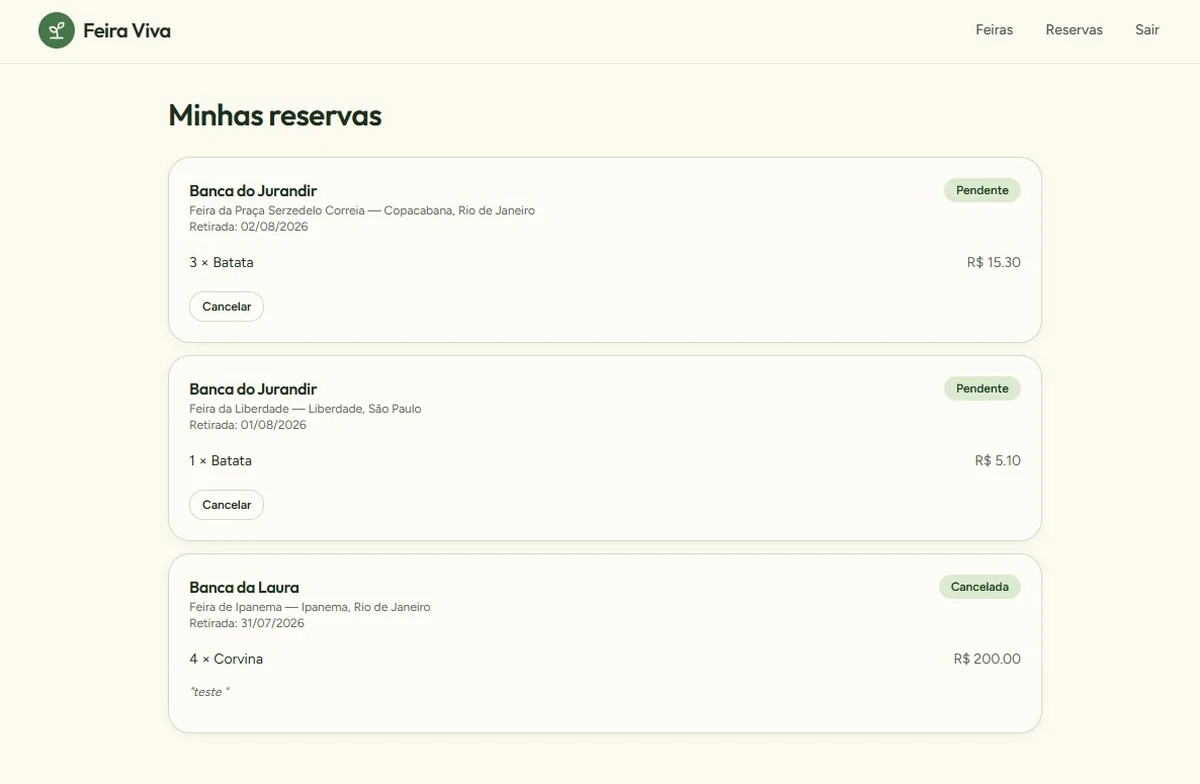Image resolution: width=1200 pixels, height=784 pixels.
Task: Click the 3 × Batata item line
Action: (222, 263)
